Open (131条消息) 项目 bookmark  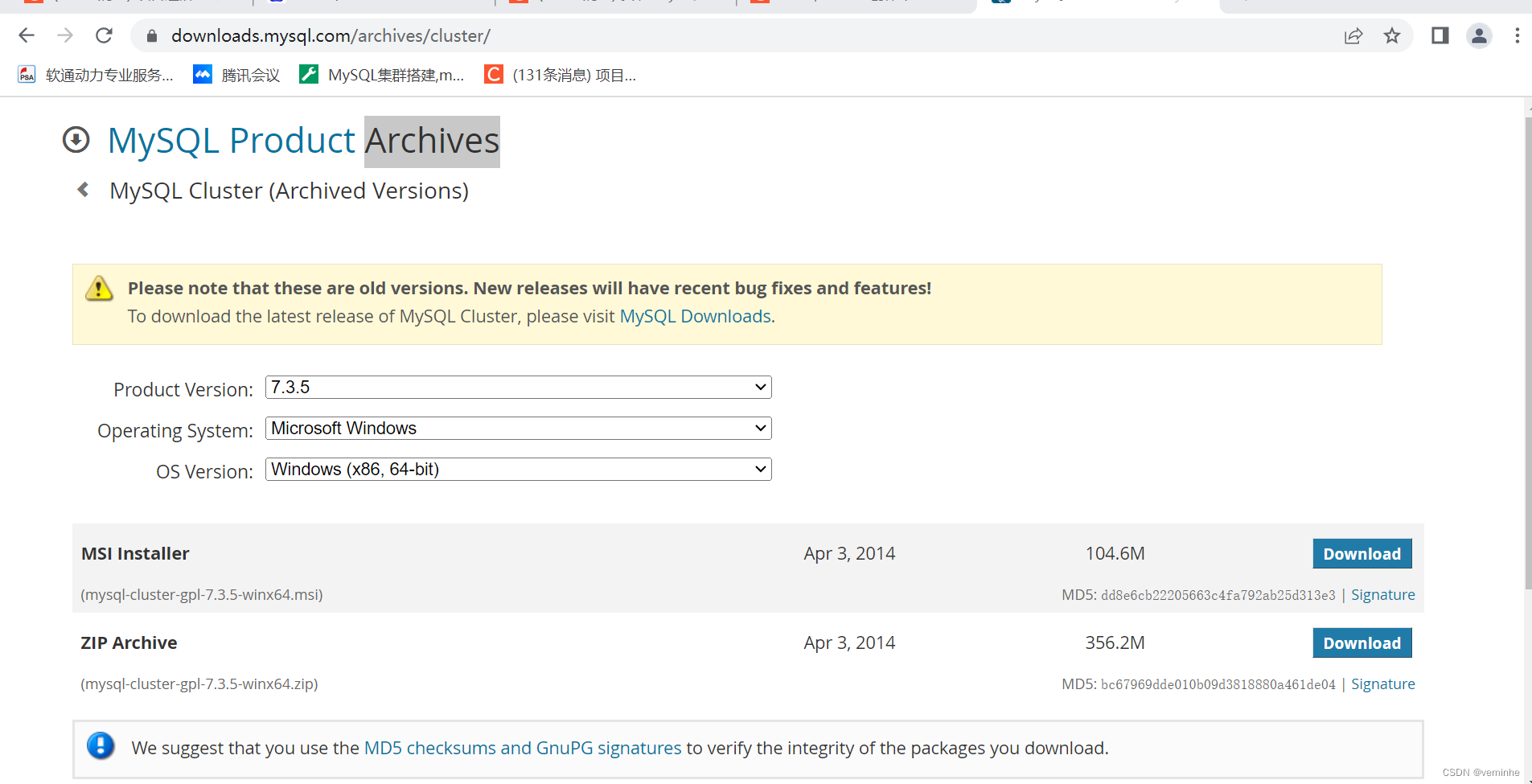(x=561, y=75)
